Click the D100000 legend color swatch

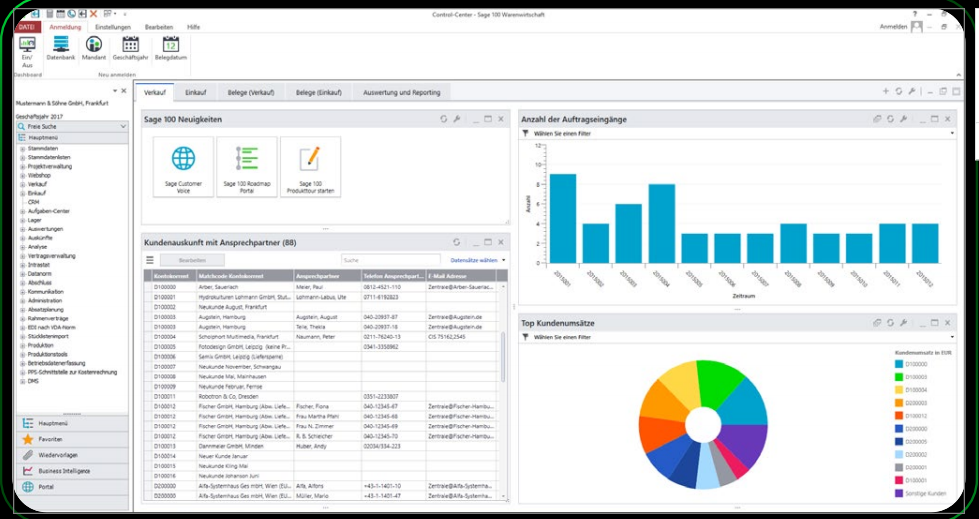pos(898,363)
